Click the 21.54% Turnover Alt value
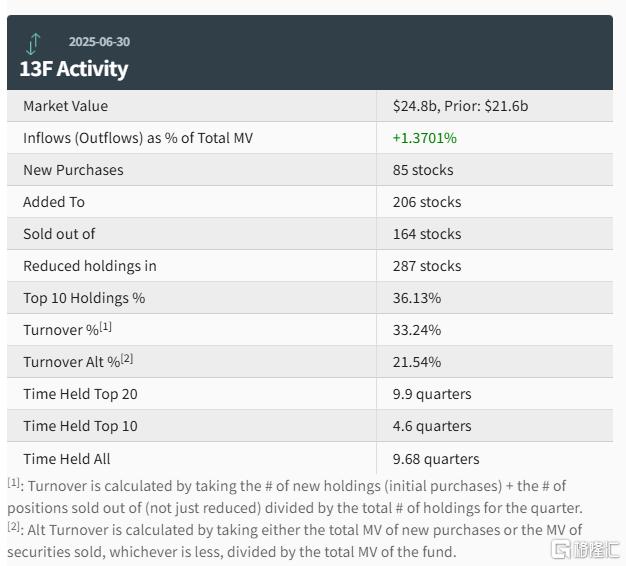This screenshot has height=566, width=626. [x=417, y=362]
